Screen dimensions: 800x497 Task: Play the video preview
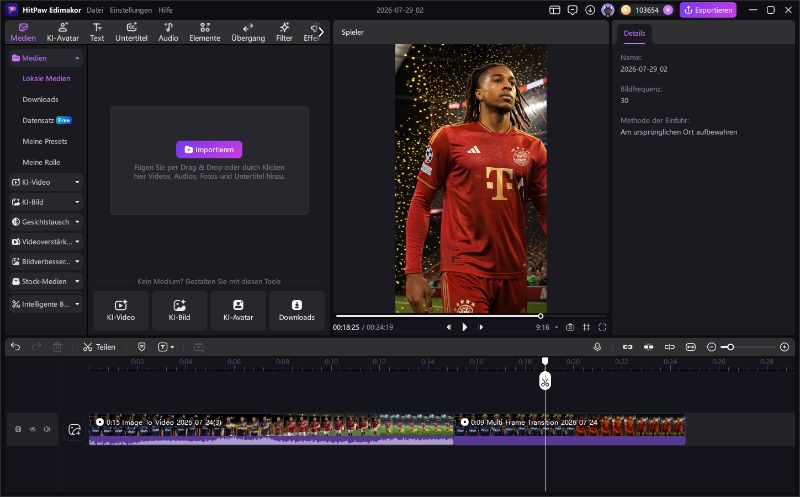[x=464, y=327]
